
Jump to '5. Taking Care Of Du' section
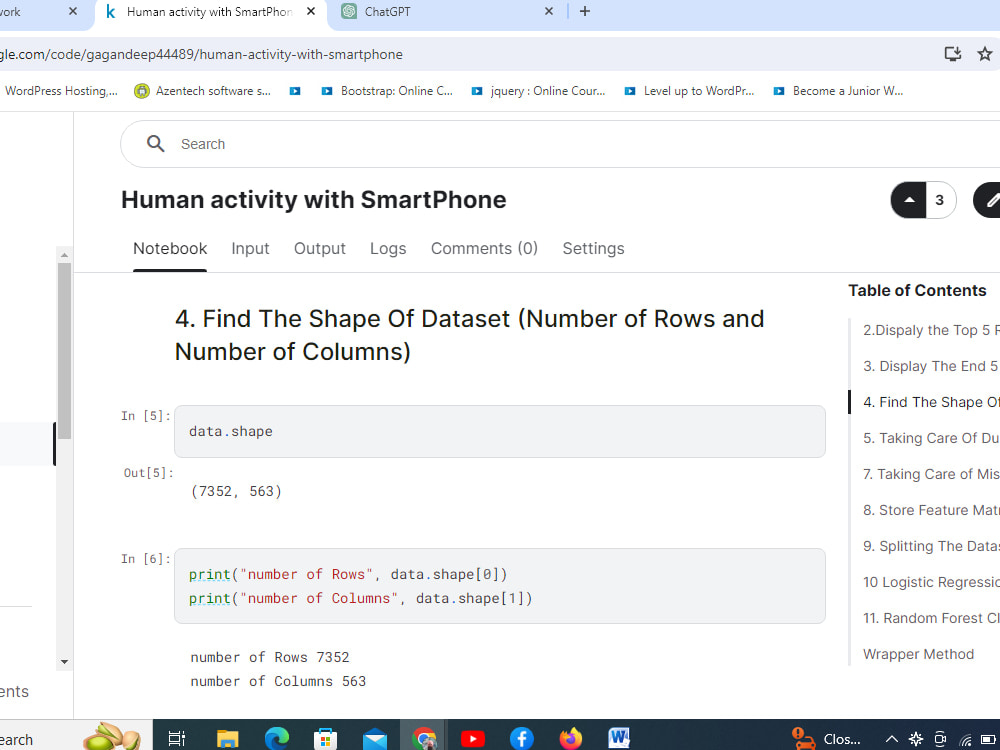tap(930, 438)
